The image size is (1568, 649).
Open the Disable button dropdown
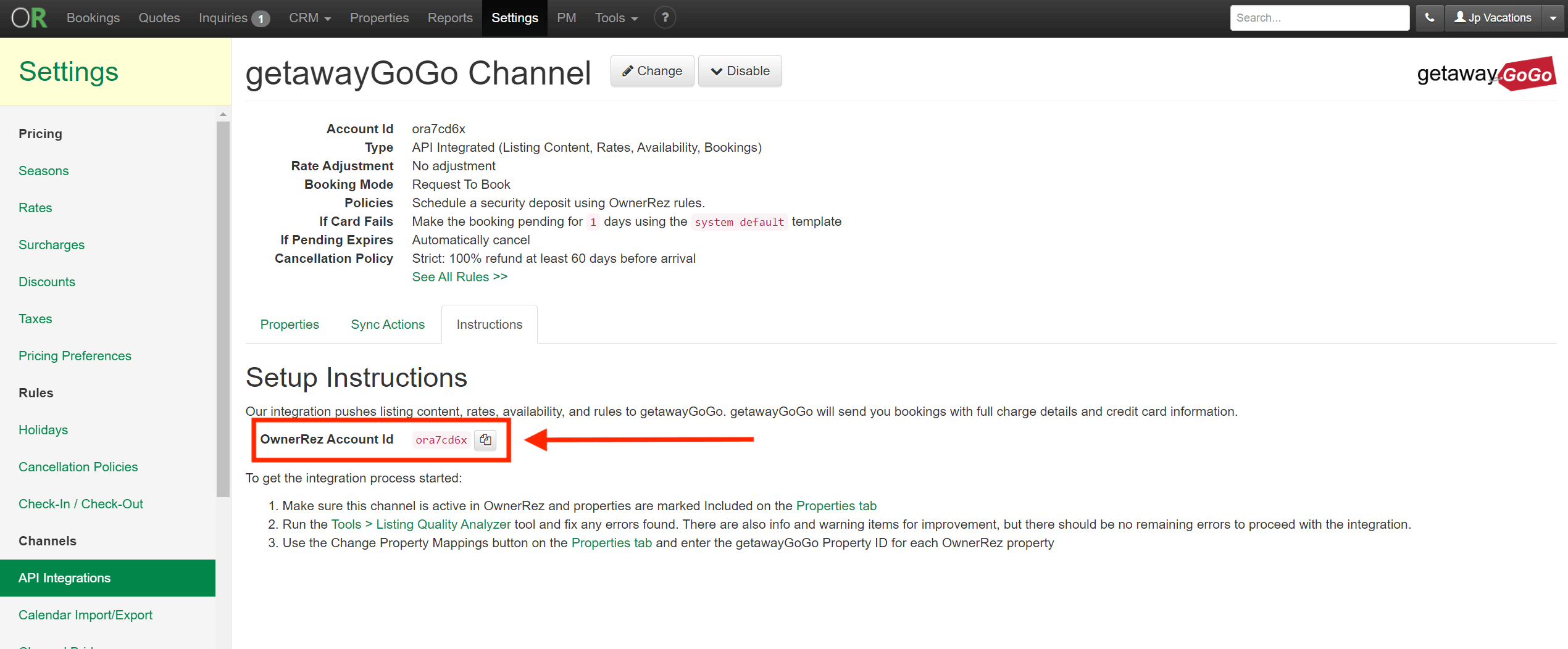tap(740, 71)
